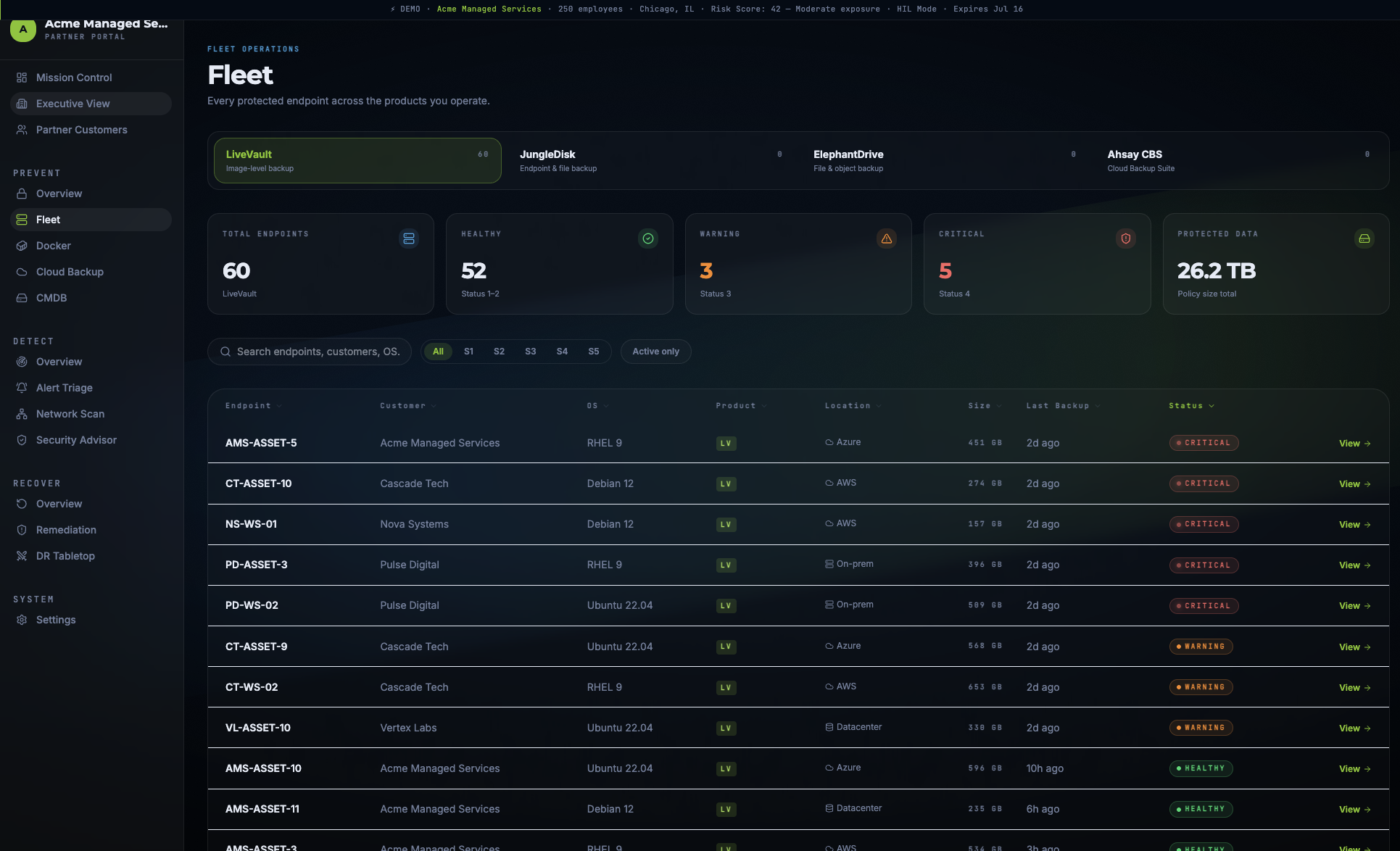Sort by the Location column
This screenshot has height=851, width=1400.
853,406
